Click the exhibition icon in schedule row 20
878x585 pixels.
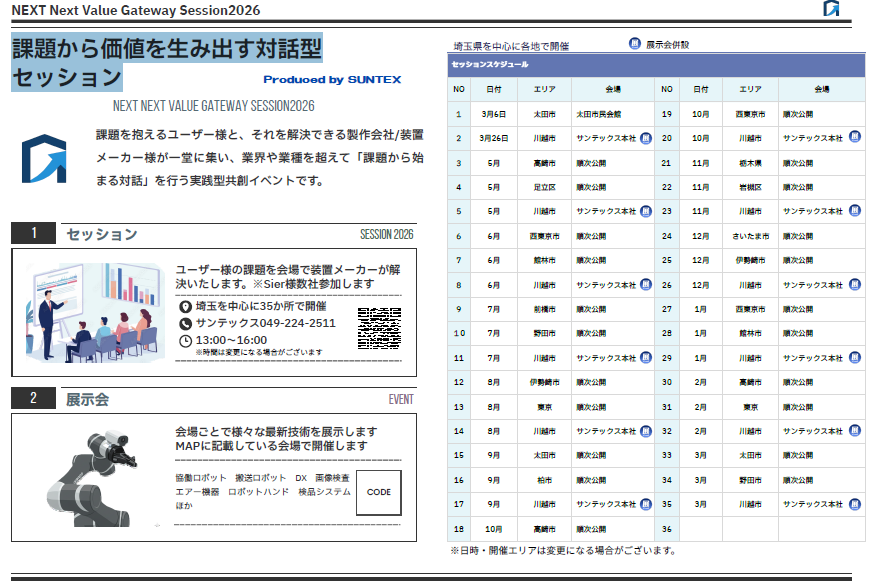coord(855,138)
